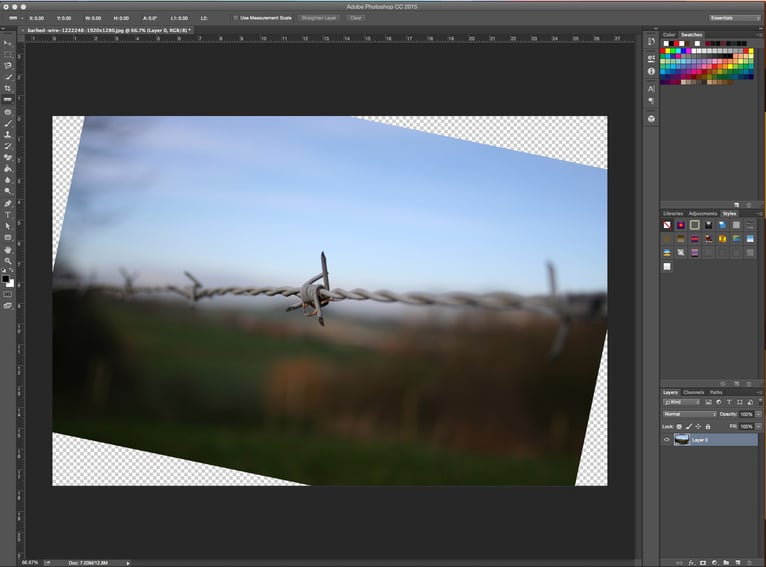Create new fill or adjustment layer
The height and width of the screenshot is (567, 766).
click(715, 563)
